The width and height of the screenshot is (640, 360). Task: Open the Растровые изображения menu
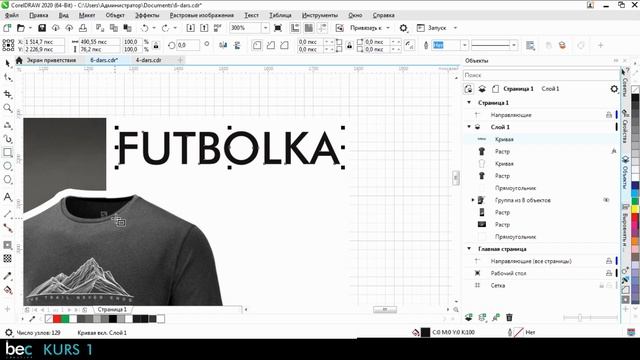[202, 15]
